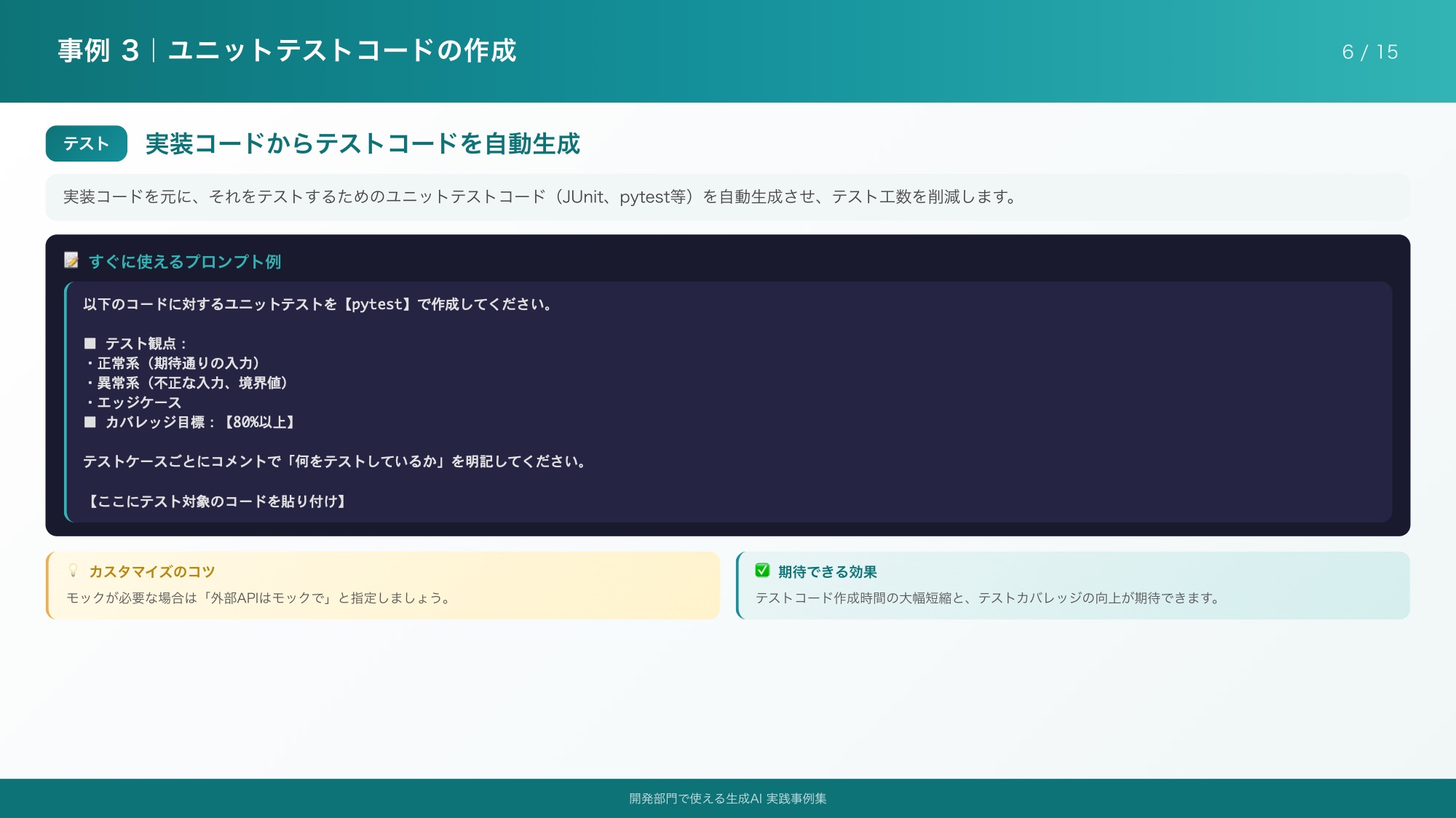Click the green checkmark icon beside 期待できる効果
The image size is (1456, 818).
(x=762, y=571)
